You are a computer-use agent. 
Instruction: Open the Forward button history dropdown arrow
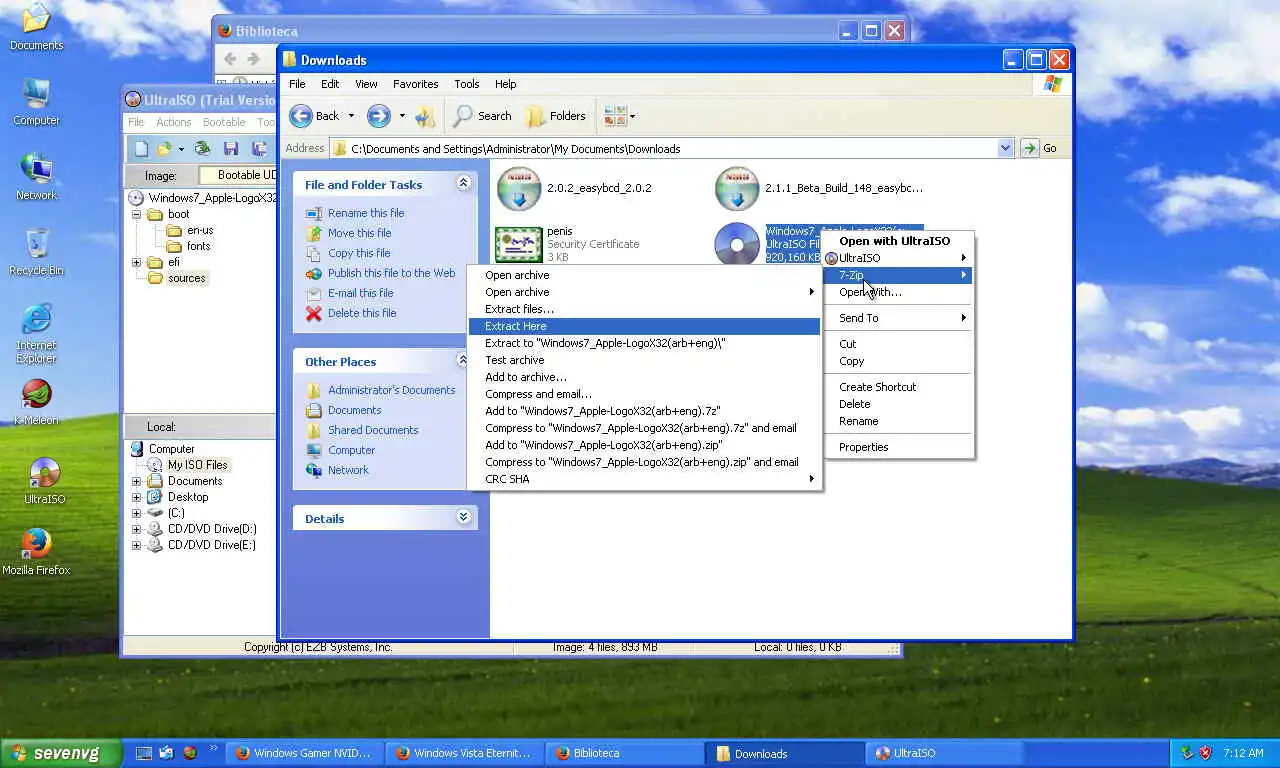[402, 116]
